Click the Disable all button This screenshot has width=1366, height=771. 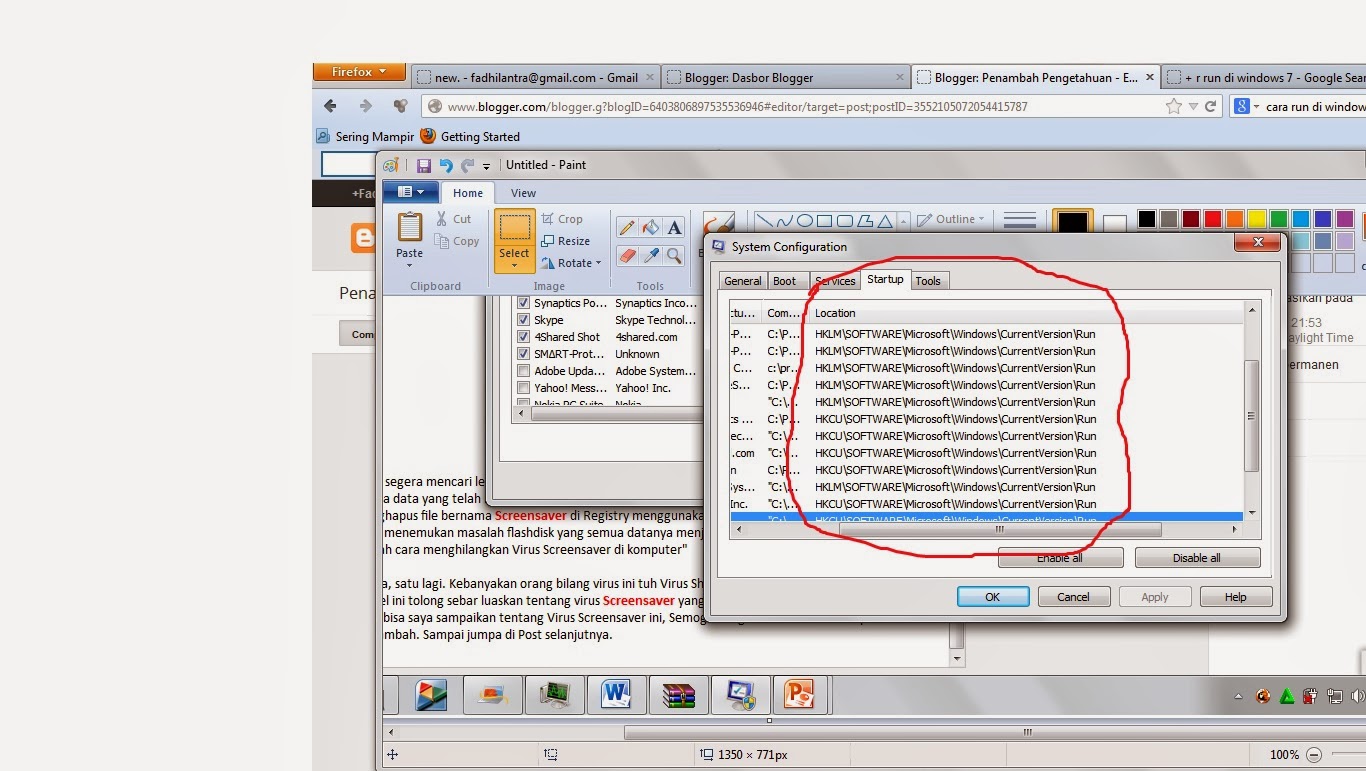coord(1197,557)
